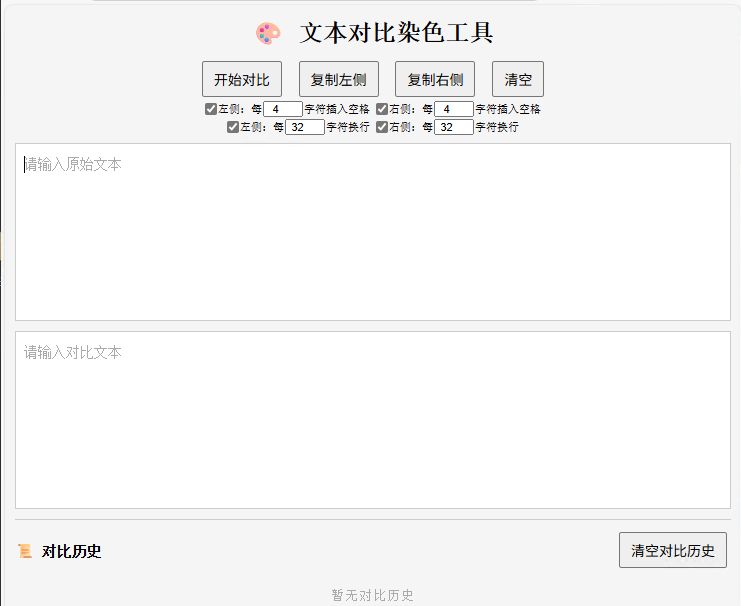Image resolution: width=741 pixels, height=606 pixels.
Task: Click left side 字符插入空格 label
Action: pyautogui.click(x=337, y=109)
